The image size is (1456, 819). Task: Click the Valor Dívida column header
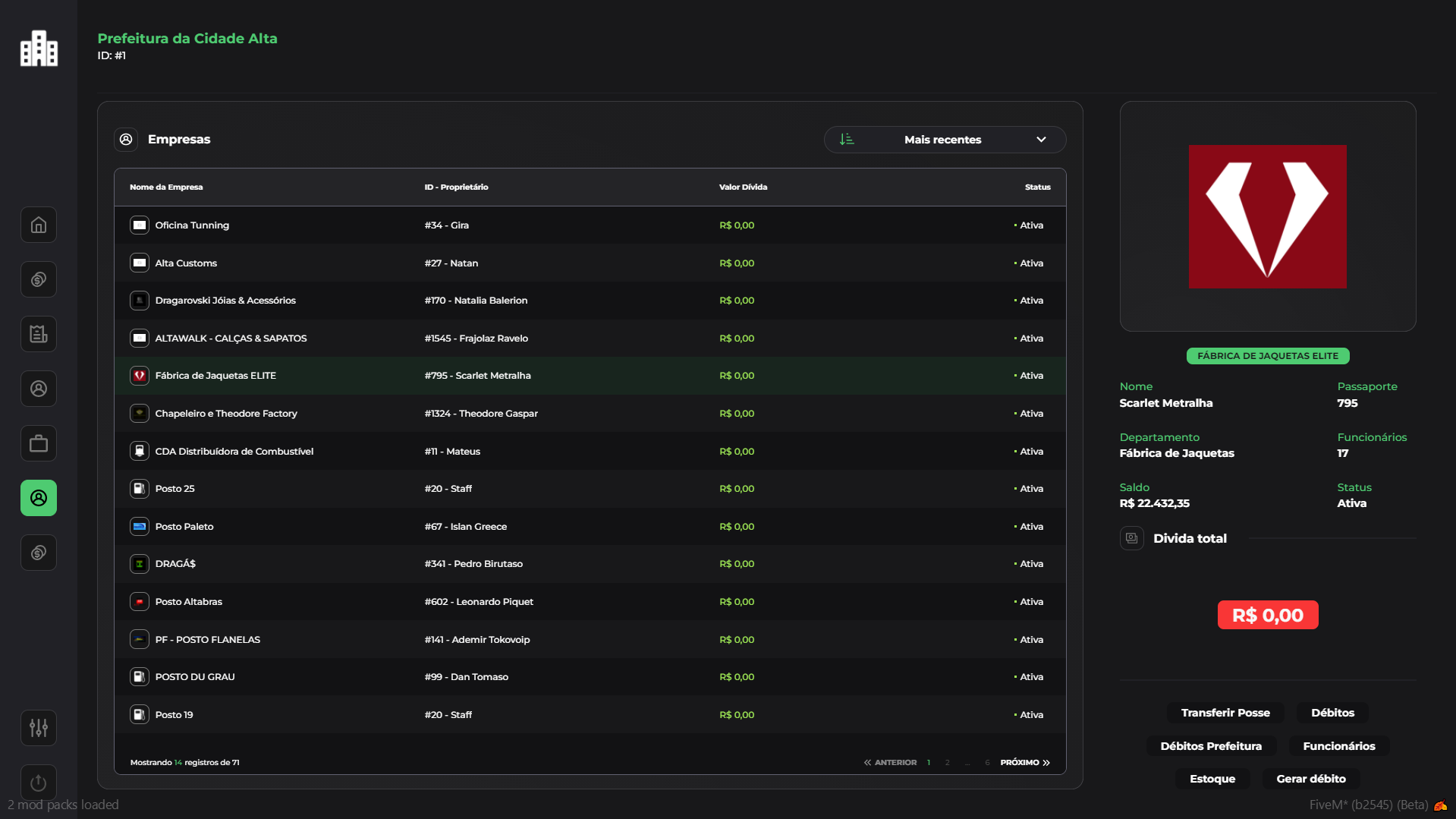point(743,187)
